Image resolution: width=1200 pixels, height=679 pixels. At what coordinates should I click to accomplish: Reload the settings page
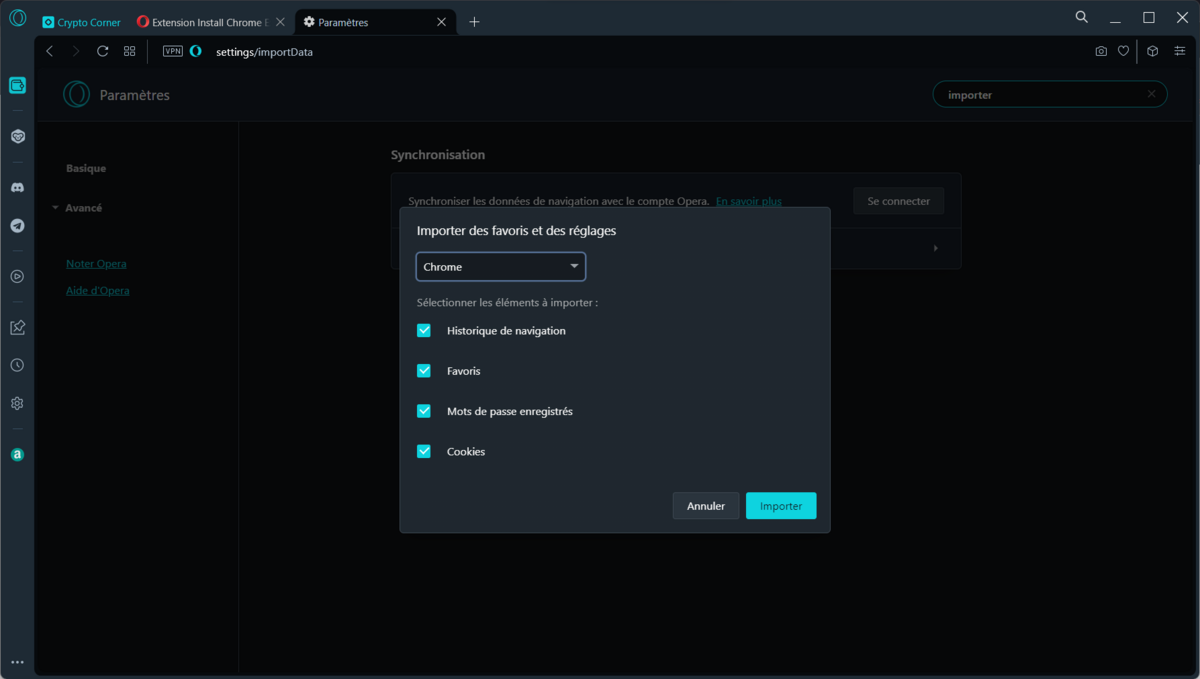point(102,51)
